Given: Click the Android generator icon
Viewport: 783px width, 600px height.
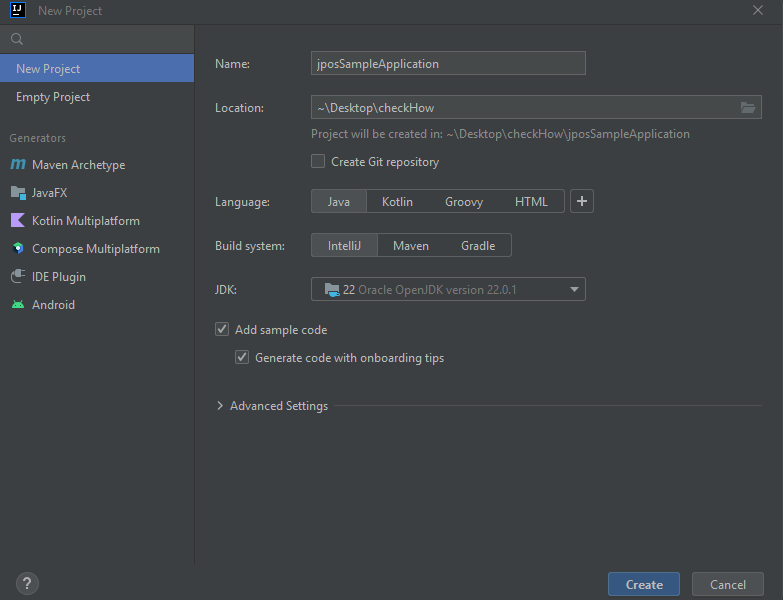Looking at the screenshot, I should click(18, 305).
